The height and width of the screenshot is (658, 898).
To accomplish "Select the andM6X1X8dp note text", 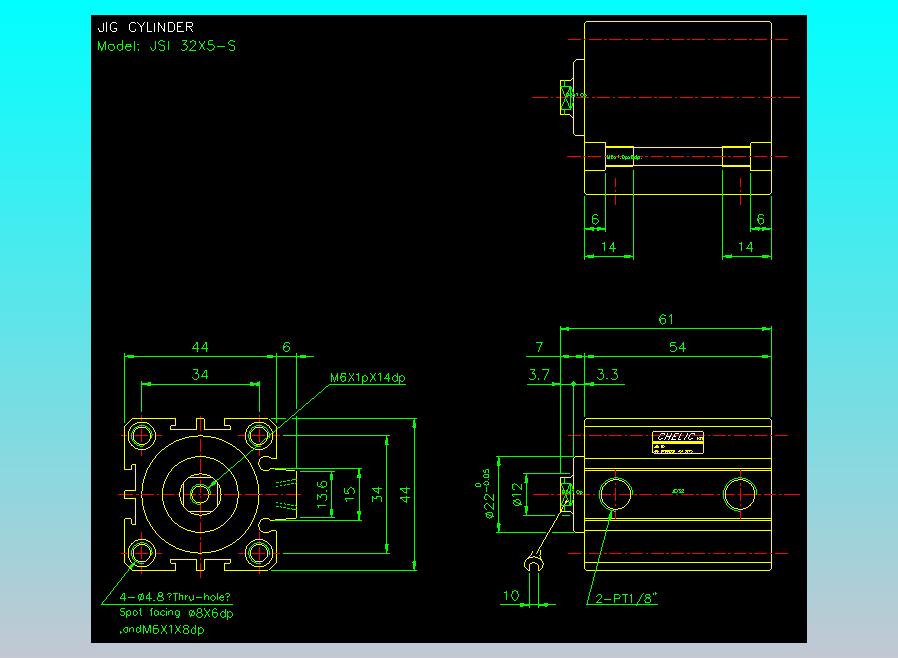I will click(x=162, y=629).
